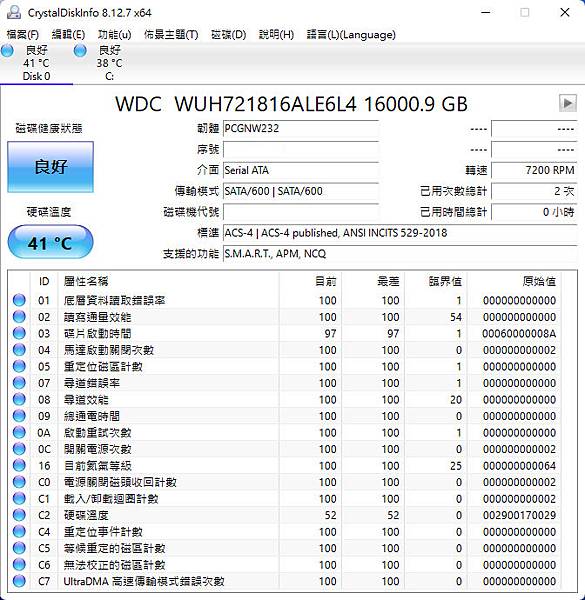Click the status orb of attribute 01
The width and height of the screenshot is (585, 600).
tap(19, 300)
